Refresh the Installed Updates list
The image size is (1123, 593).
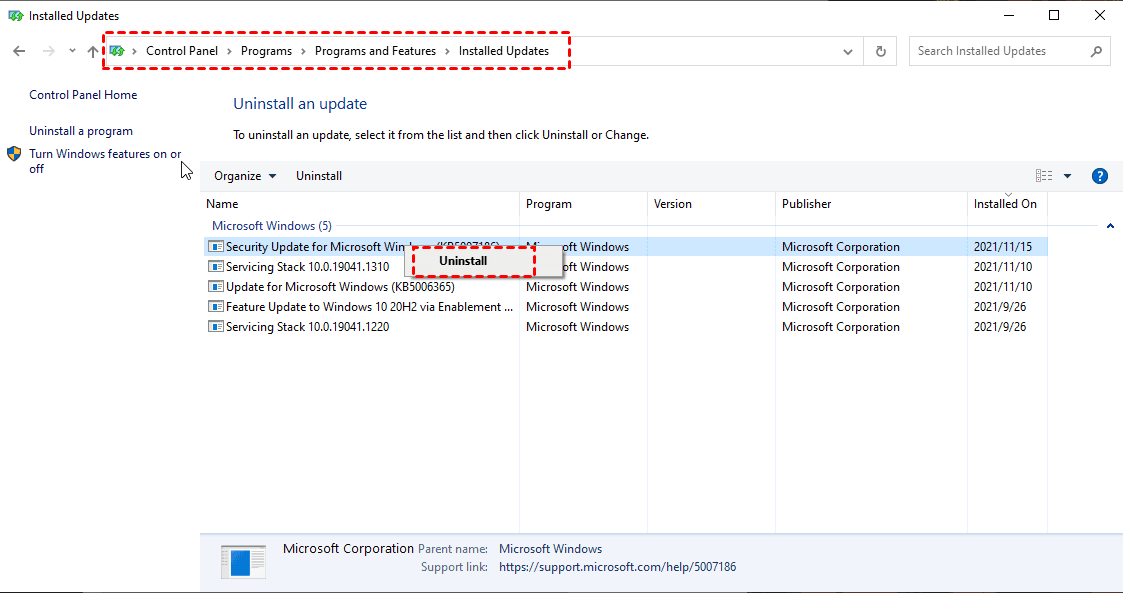(881, 52)
